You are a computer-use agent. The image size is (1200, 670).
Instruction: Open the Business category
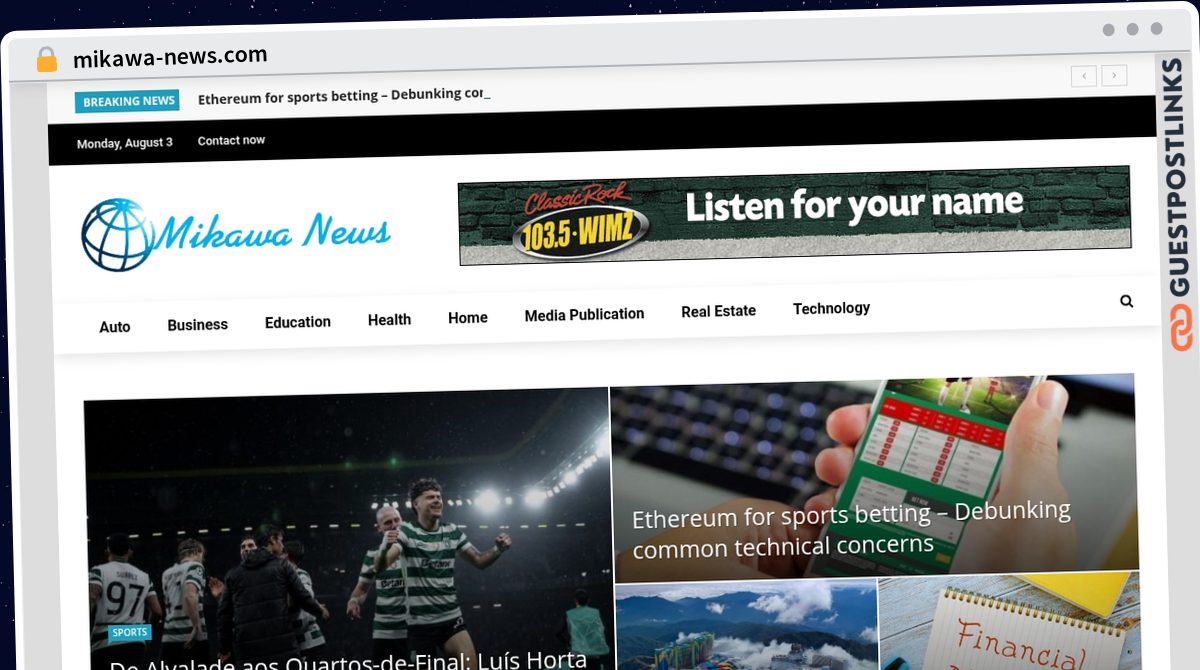click(x=197, y=325)
